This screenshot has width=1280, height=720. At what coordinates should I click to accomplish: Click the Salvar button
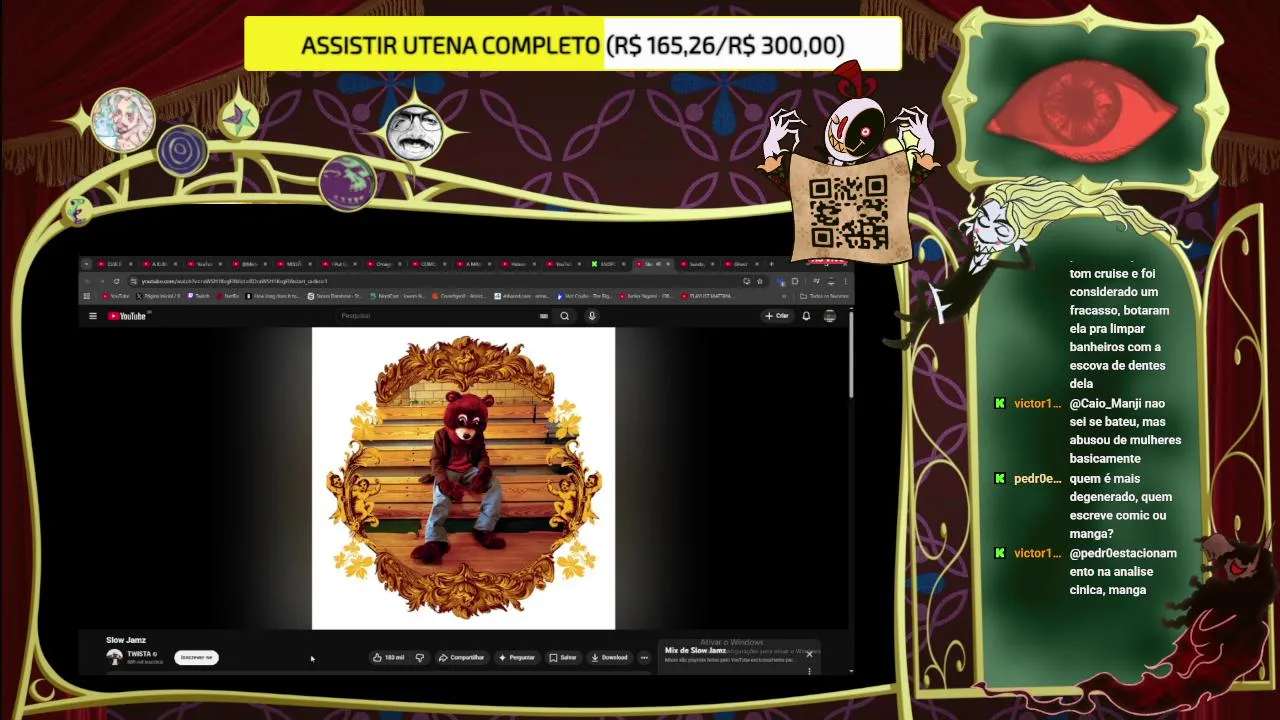[x=562, y=657]
